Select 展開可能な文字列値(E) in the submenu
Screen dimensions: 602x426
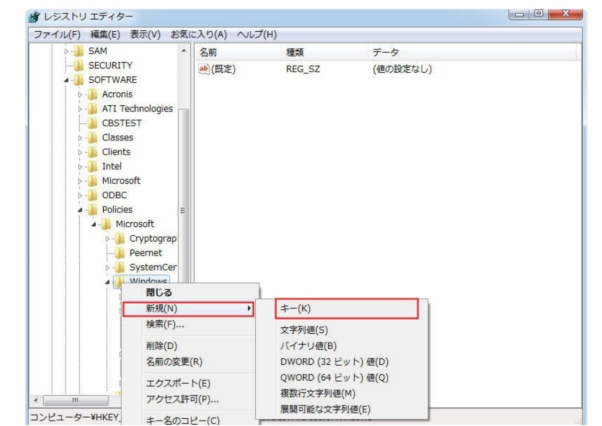pos(342,409)
